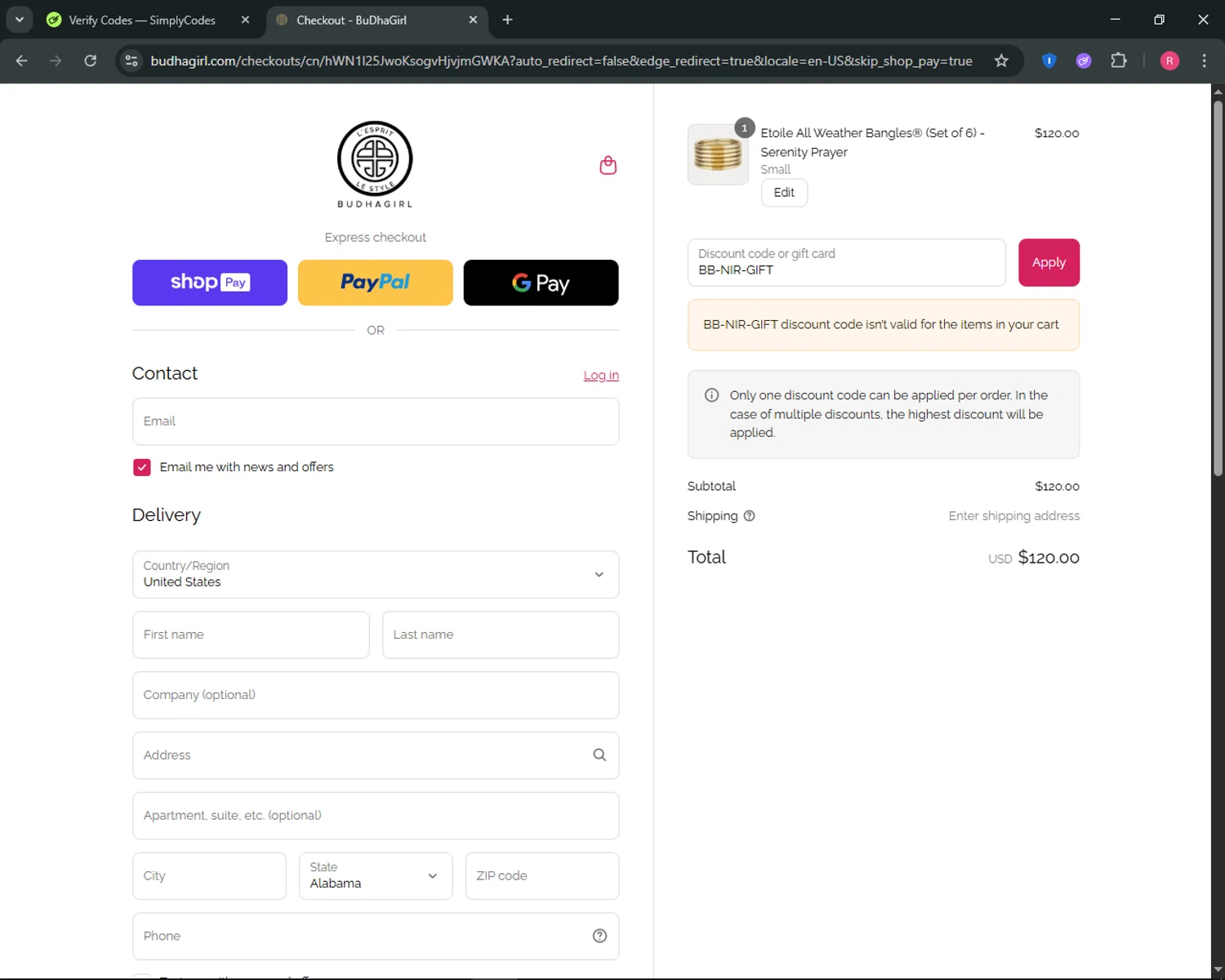Open the State dropdown
Image resolution: width=1225 pixels, height=980 pixels.
coord(376,875)
